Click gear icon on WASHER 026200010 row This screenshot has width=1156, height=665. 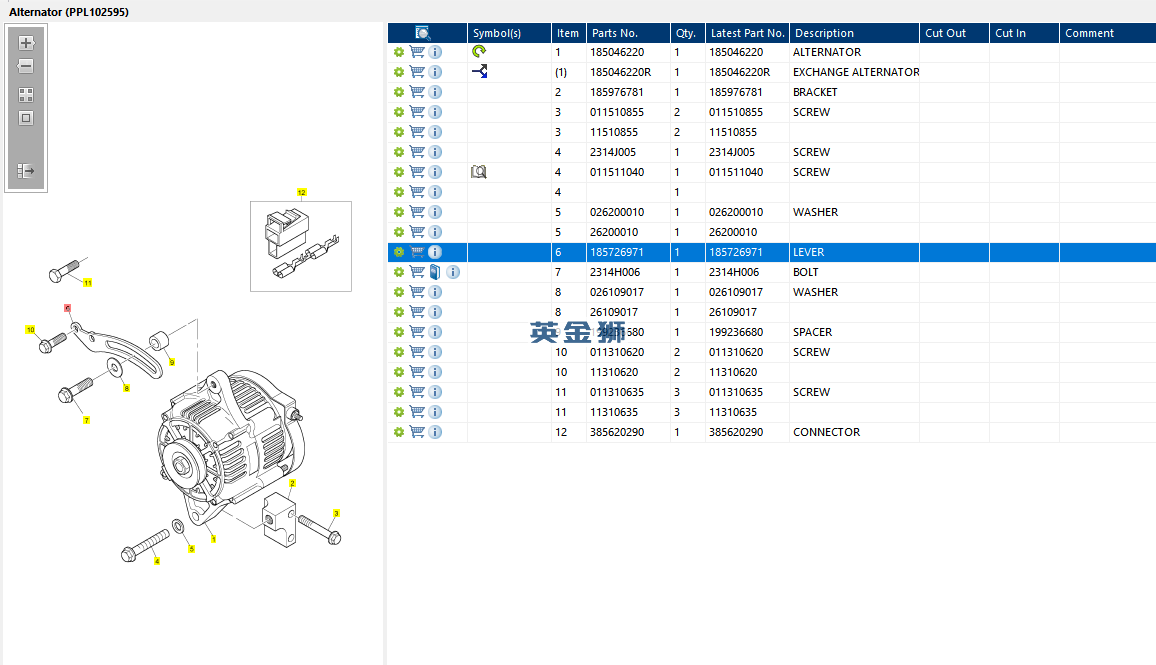coord(399,212)
